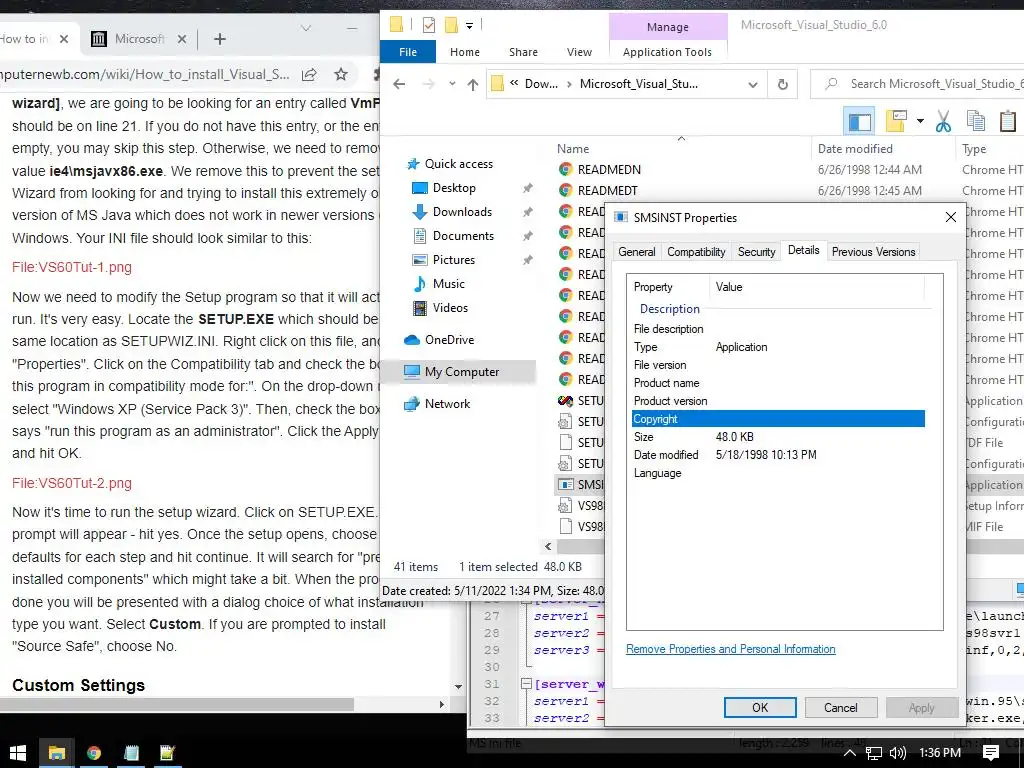Open OneDrive in the navigation pane

tap(449, 340)
